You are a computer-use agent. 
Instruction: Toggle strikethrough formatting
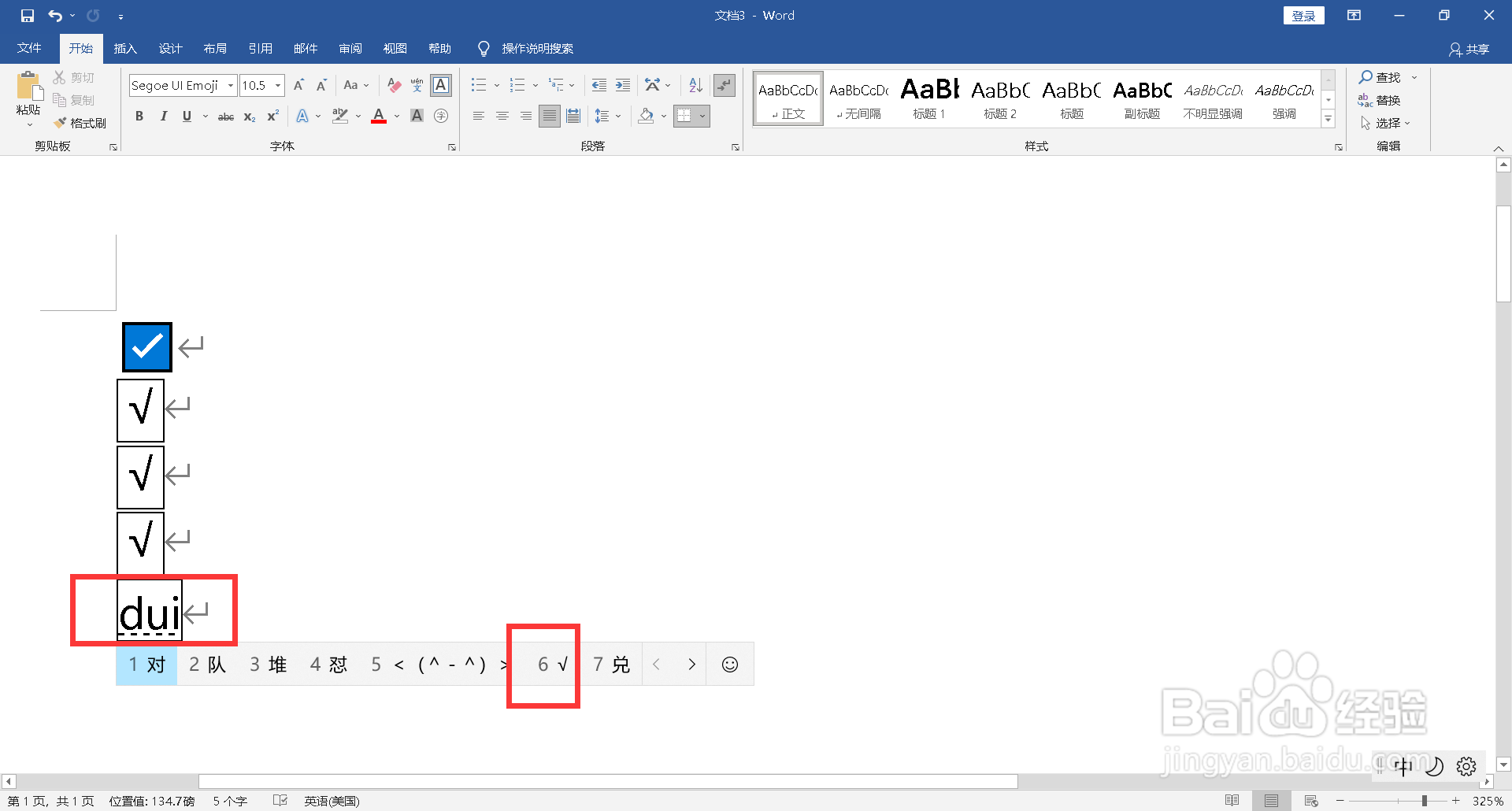pyautogui.click(x=226, y=116)
